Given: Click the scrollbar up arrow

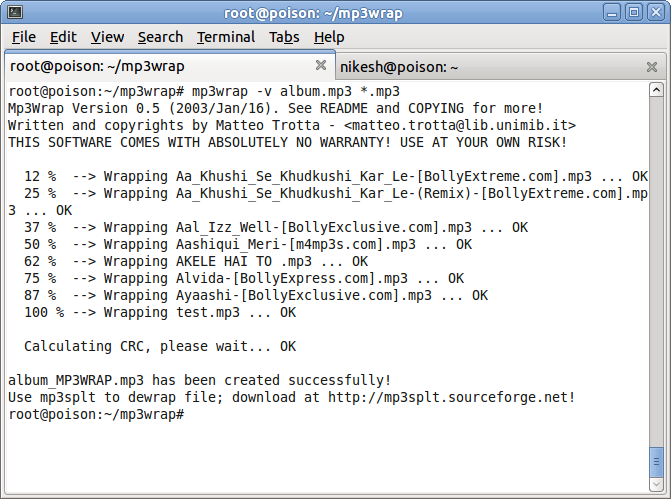Looking at the screenshot, I should tap(656, 90).
